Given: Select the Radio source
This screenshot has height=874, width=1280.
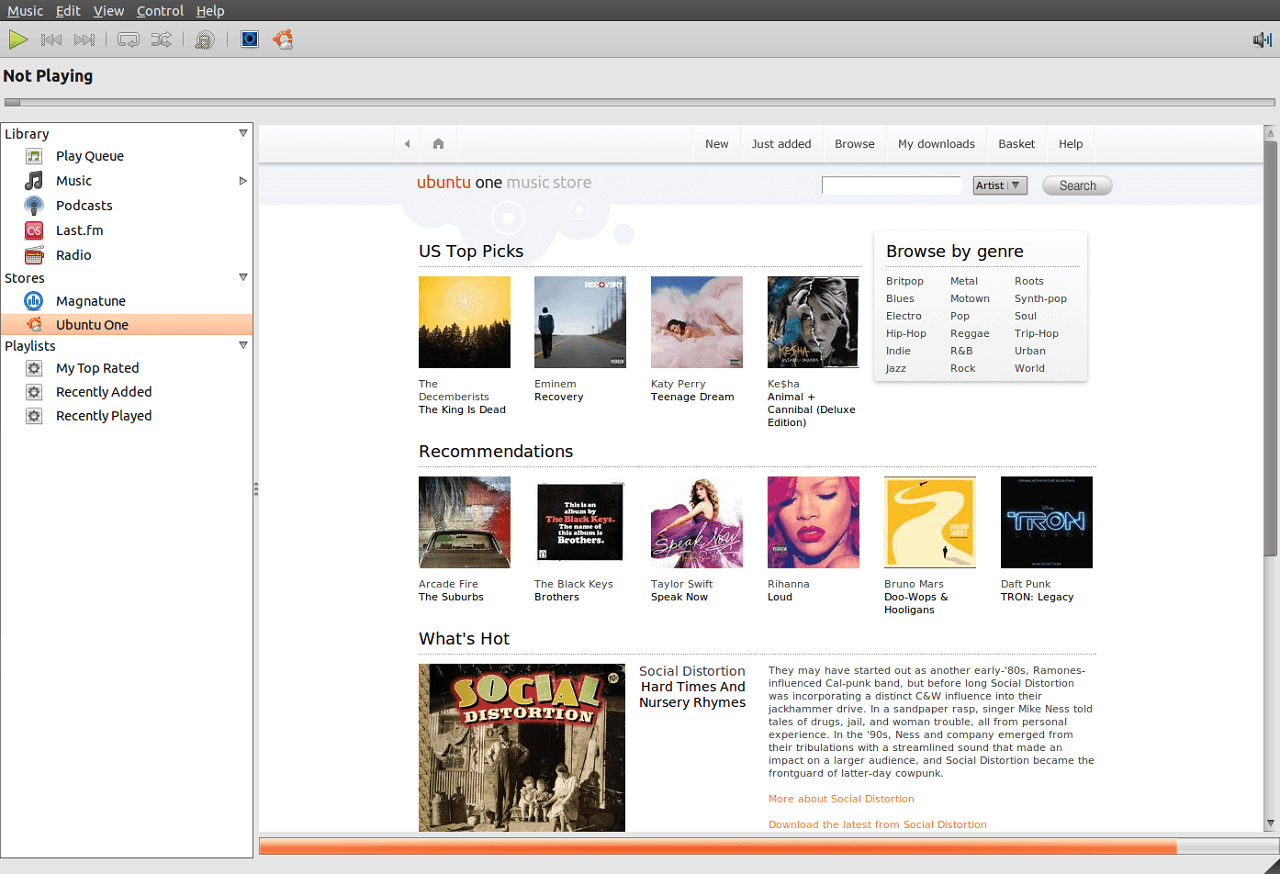Looking at the screenshot, I should pyautogui.click(x=73, y=255).
